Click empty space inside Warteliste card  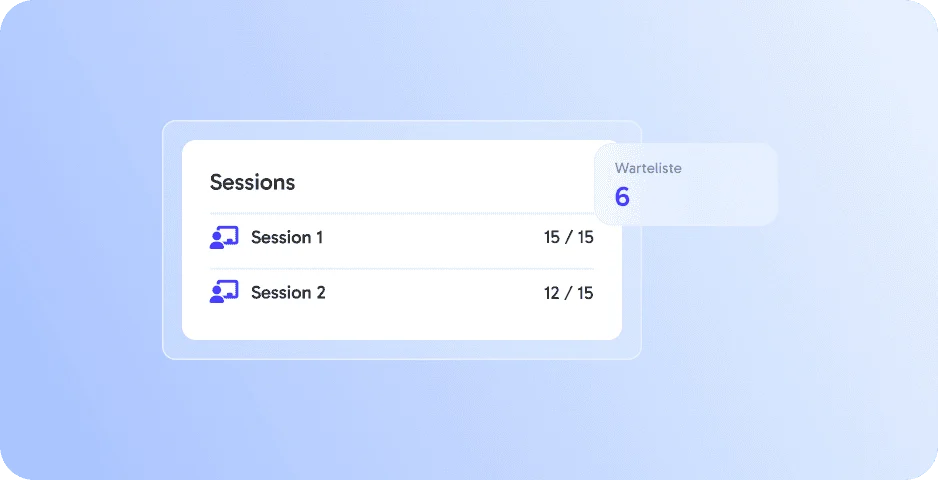click(718, 198)
